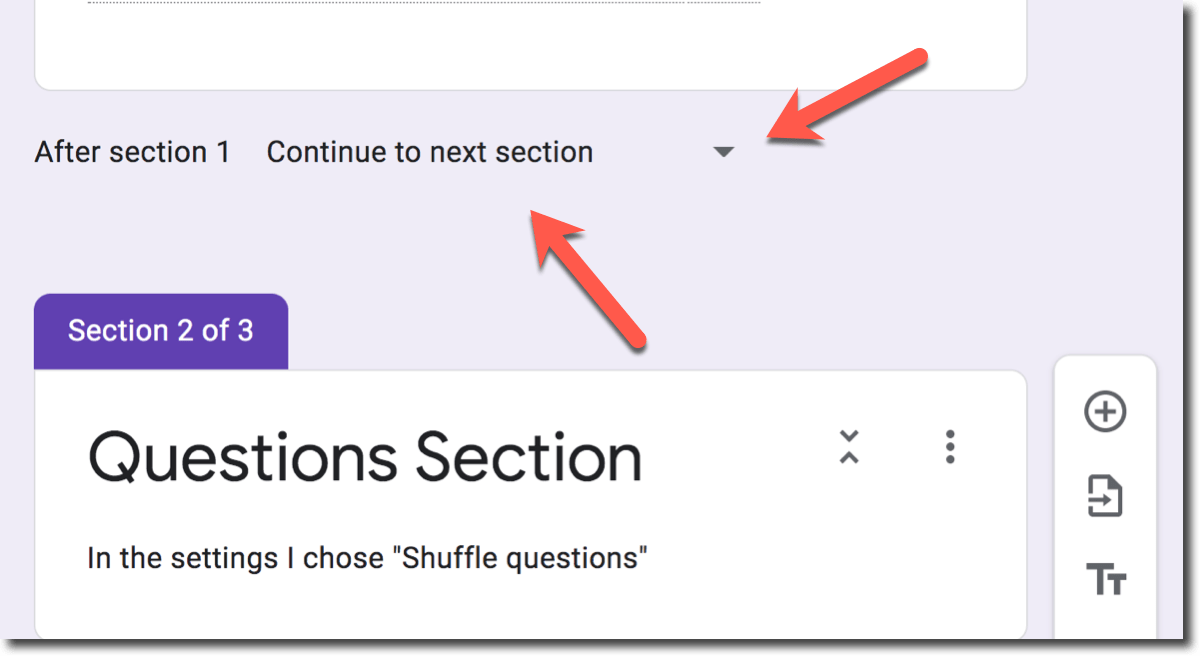Click the Add title and description icon
Image resolution: width=1200 pixels, height=656 pixels.
pos(1105,578)
